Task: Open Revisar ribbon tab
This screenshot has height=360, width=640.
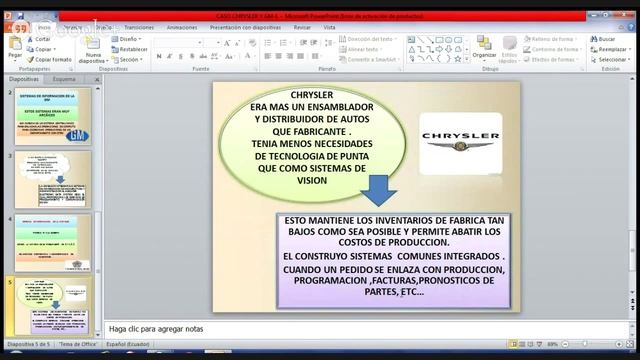Action: tap(302, 27)
